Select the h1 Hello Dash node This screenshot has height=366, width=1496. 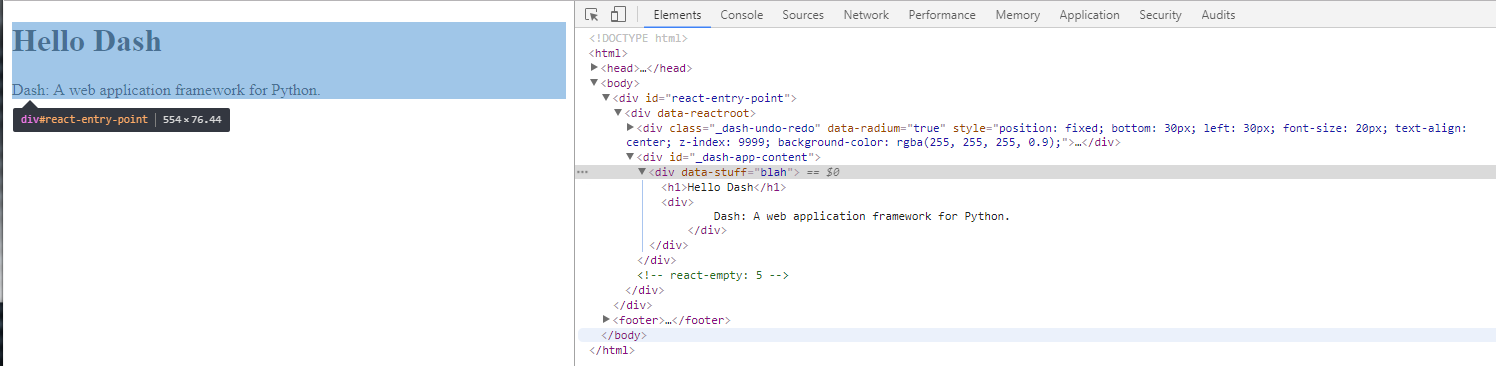tap(724, 187)
